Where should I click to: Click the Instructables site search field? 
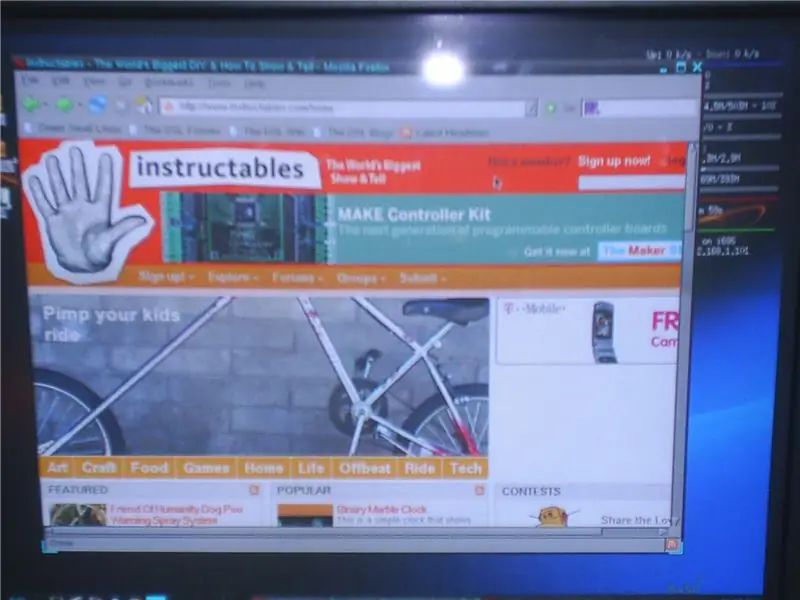(631, 182)
